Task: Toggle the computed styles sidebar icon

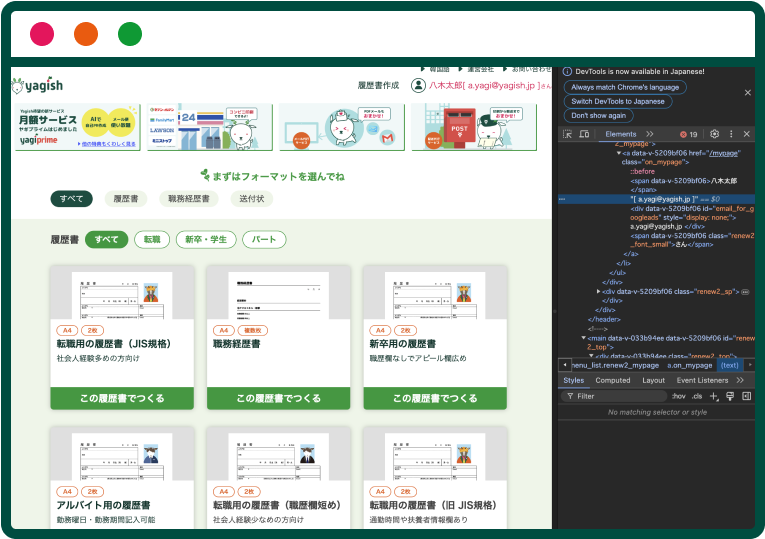Action: coord(746,396)
